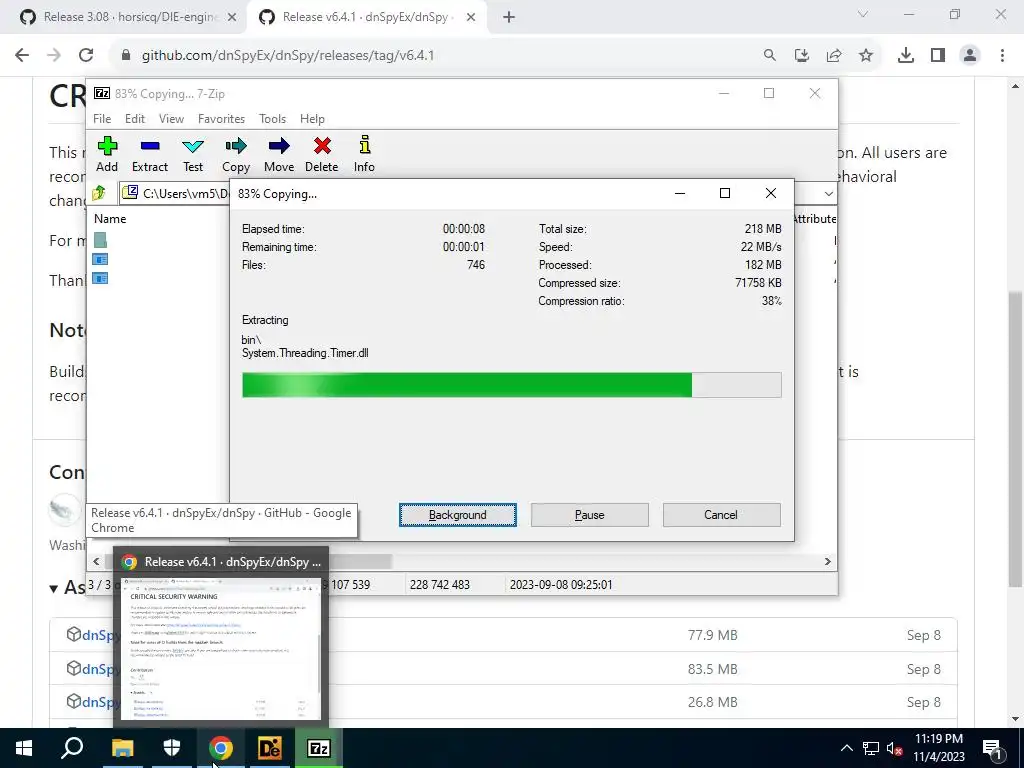This screenshot has width=1024, height=768.
Task: Open File Explorer from taskbar
Action: 122,748
